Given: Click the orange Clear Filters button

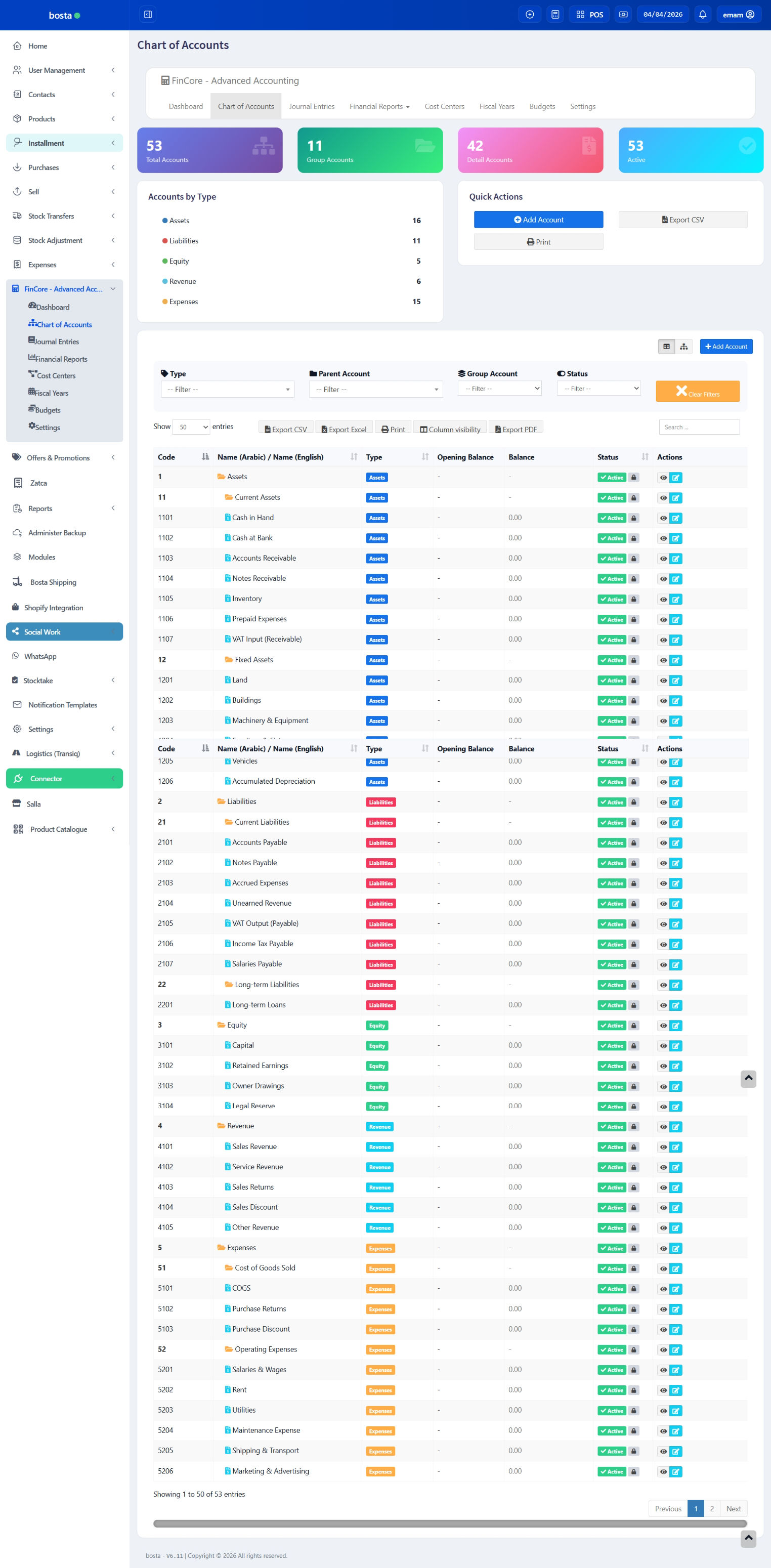Looking at the screenshot, I should 697,392.
